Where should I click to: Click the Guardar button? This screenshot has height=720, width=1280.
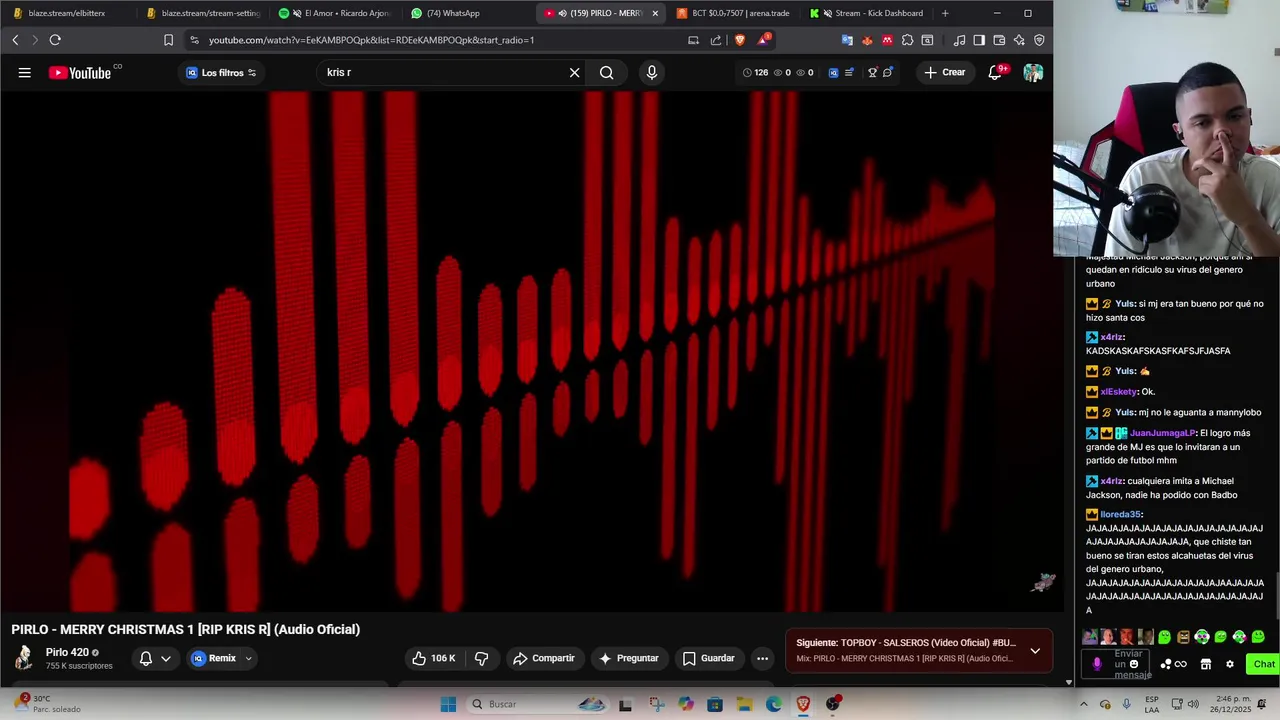(x=709, y=658)
